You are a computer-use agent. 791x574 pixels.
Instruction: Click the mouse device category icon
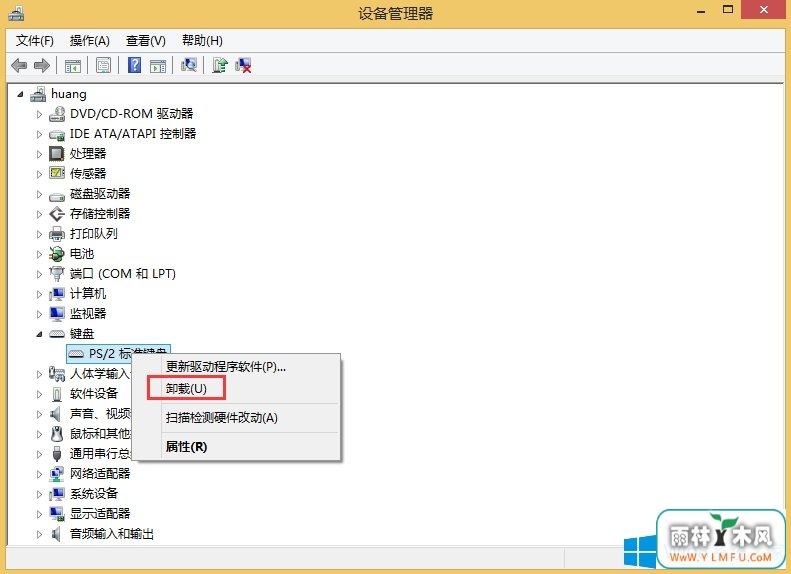(56, 434)
